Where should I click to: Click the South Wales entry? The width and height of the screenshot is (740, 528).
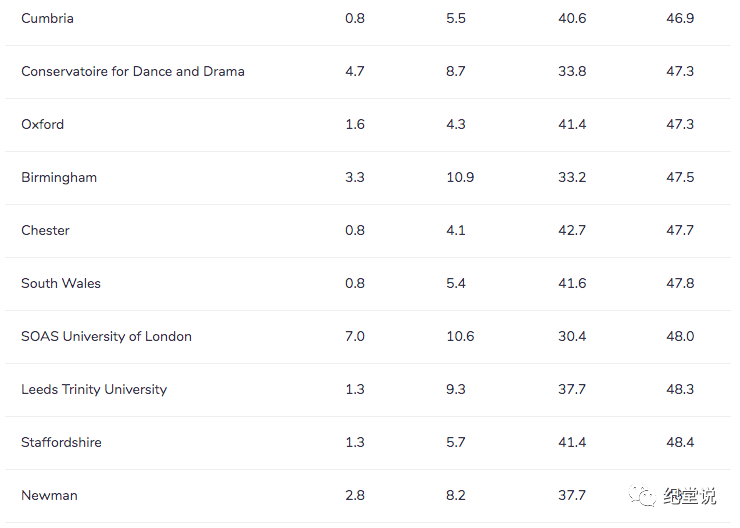[x=61, y=283]
